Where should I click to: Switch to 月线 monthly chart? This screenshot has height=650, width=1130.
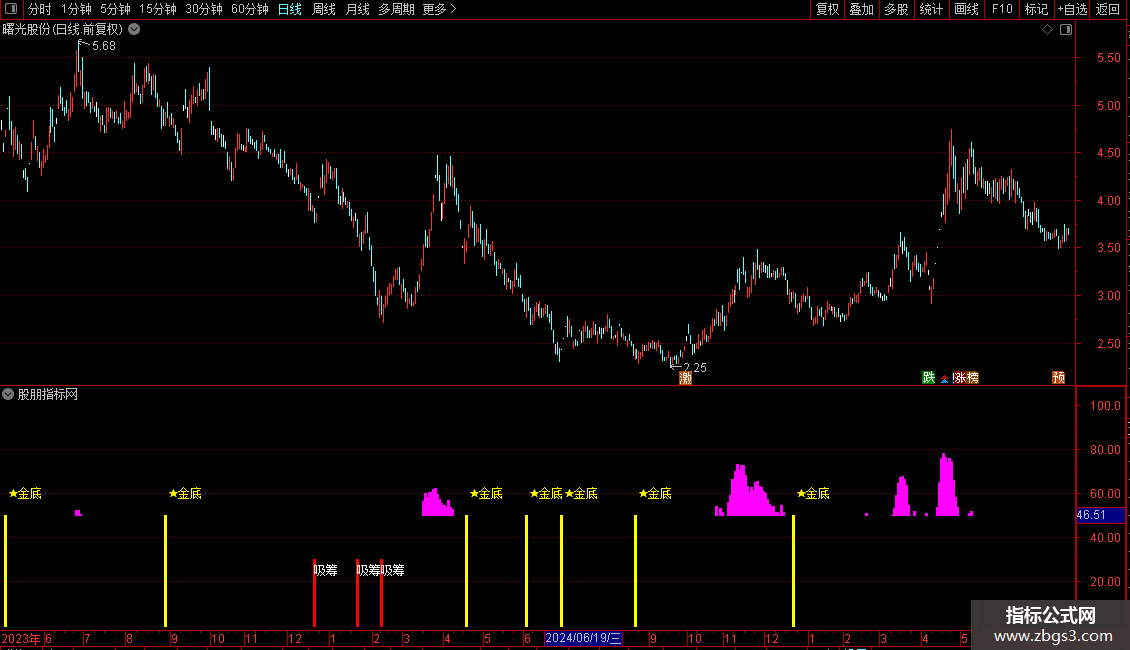pos(357,9)
